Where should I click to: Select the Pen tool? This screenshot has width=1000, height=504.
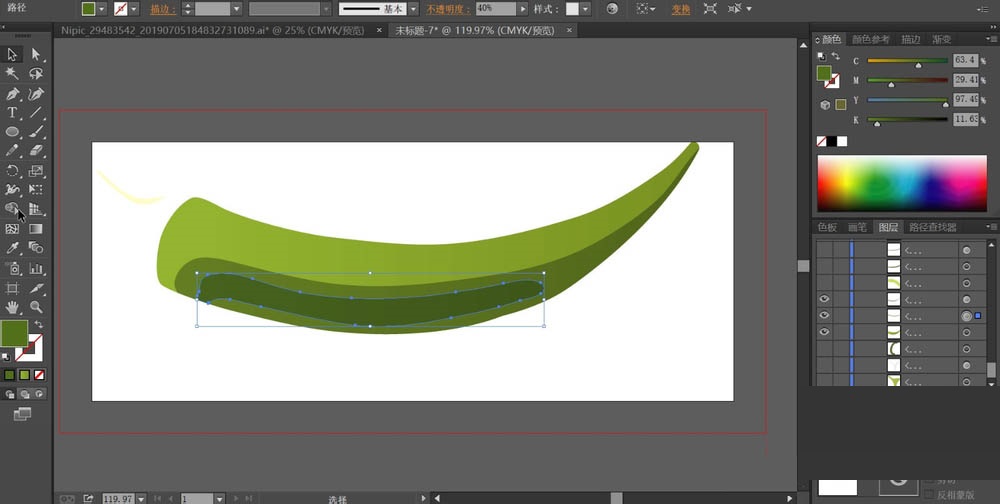tap(12, 93)
